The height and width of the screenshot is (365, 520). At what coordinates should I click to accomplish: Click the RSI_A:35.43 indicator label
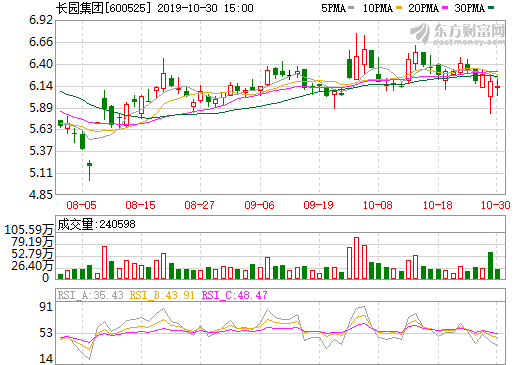pyautogui.click(x=91, y=295)
